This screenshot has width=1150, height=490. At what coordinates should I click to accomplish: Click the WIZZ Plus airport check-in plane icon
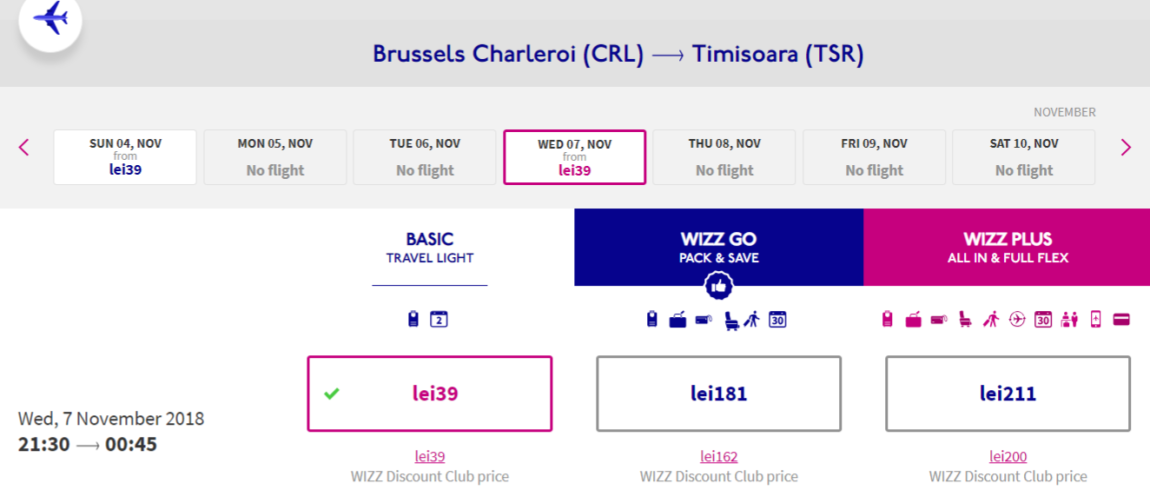tap(1018, 320)
